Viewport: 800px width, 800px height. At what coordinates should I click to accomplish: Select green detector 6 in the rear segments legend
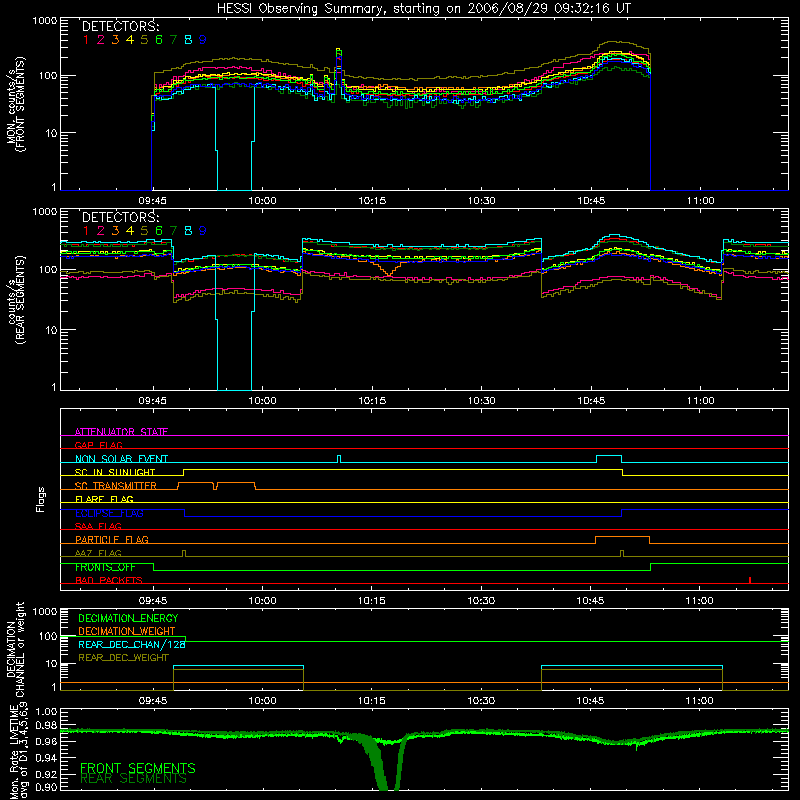(x=159, y=231)
